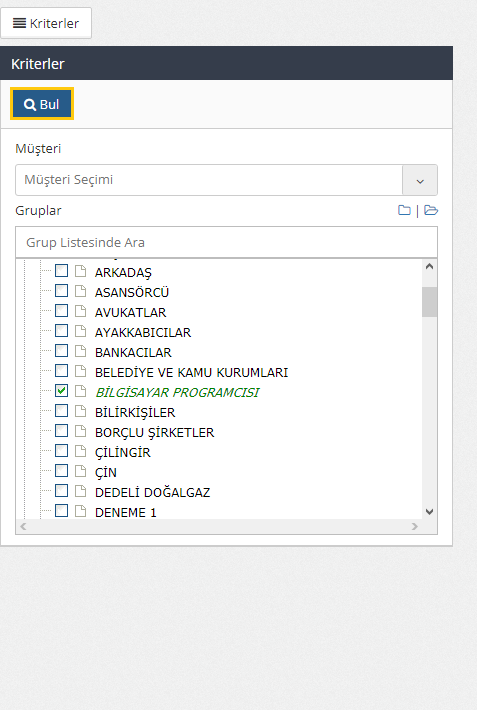Select the AYAKKABICILAR tree row label
The image size is (477, 710).
pyautogui.click(x=143, y=332)
